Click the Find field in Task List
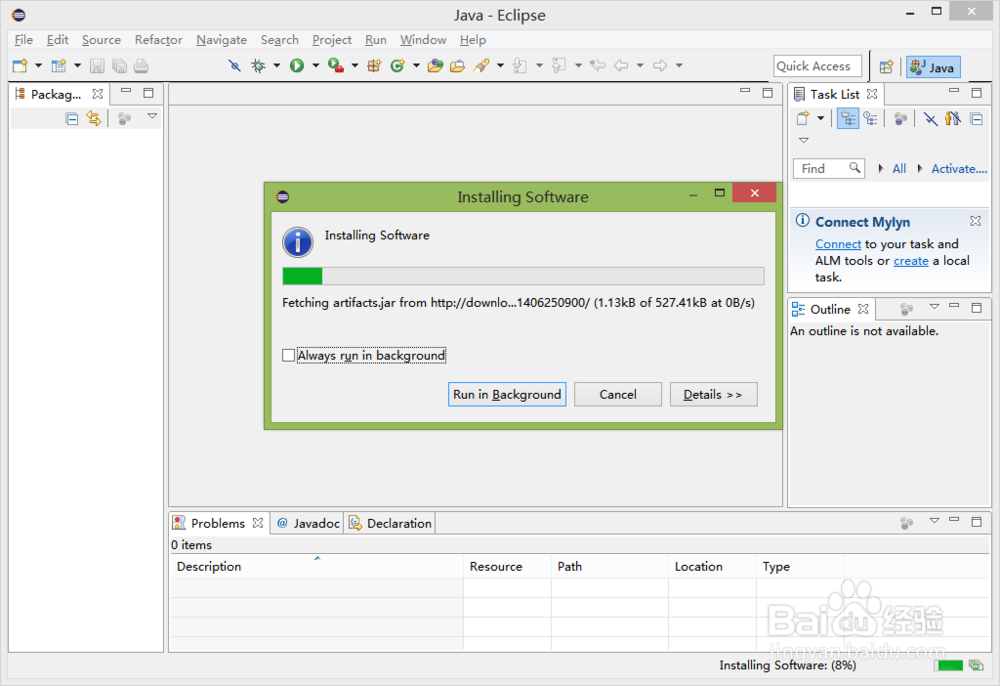This screenshot has height=686, width=1000. (x=828, y=168)
